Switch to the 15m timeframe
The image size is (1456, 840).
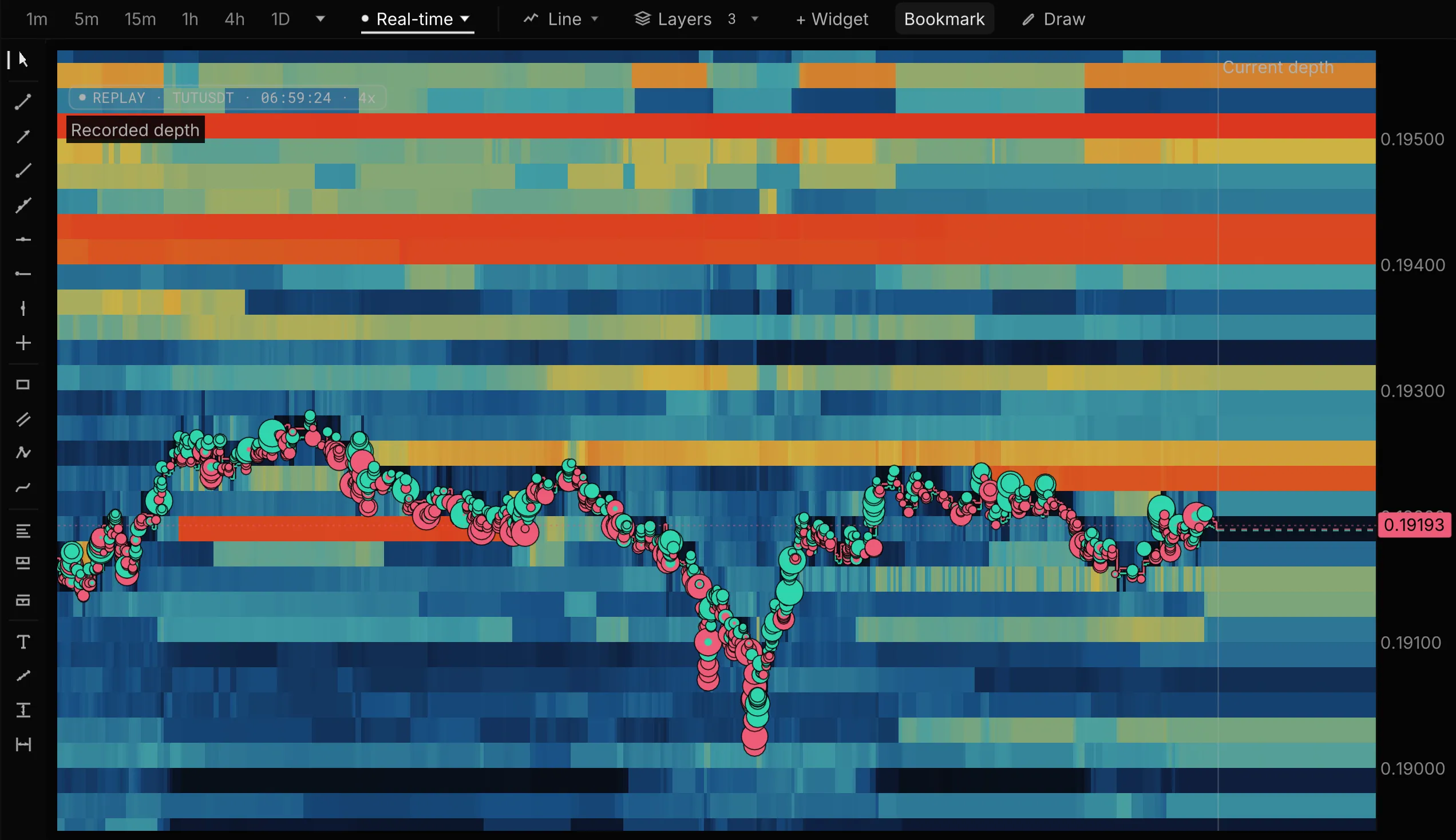pos(140,19)
